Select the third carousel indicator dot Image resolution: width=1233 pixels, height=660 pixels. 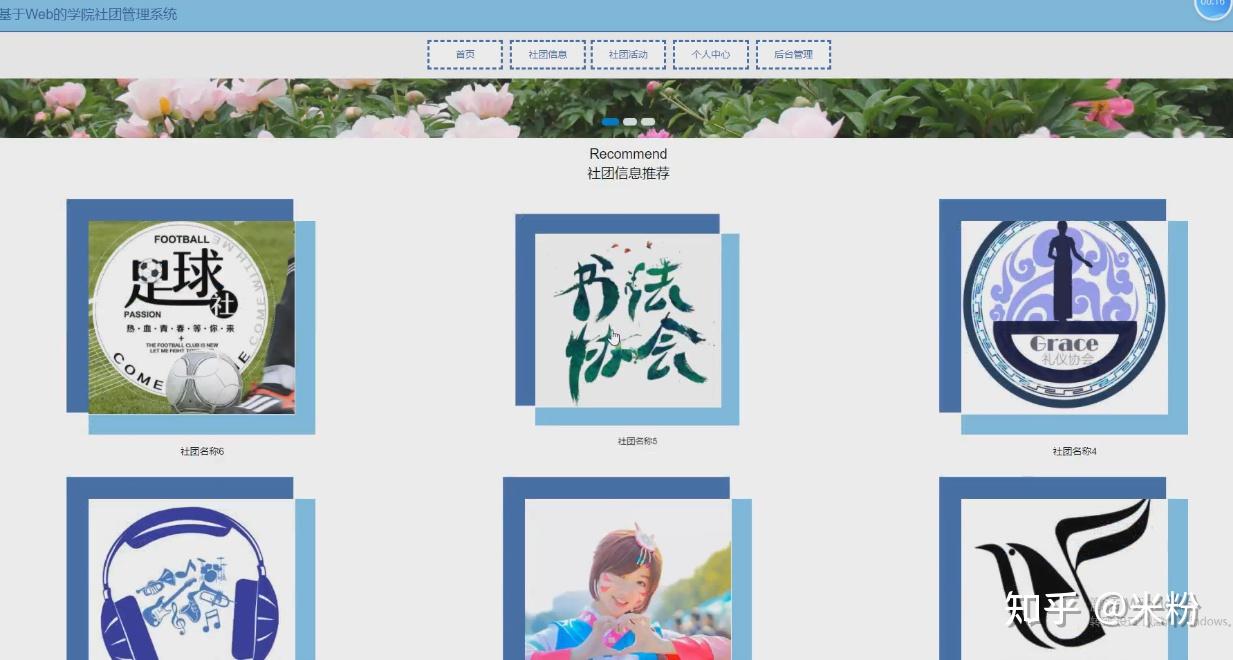point(648,122)
